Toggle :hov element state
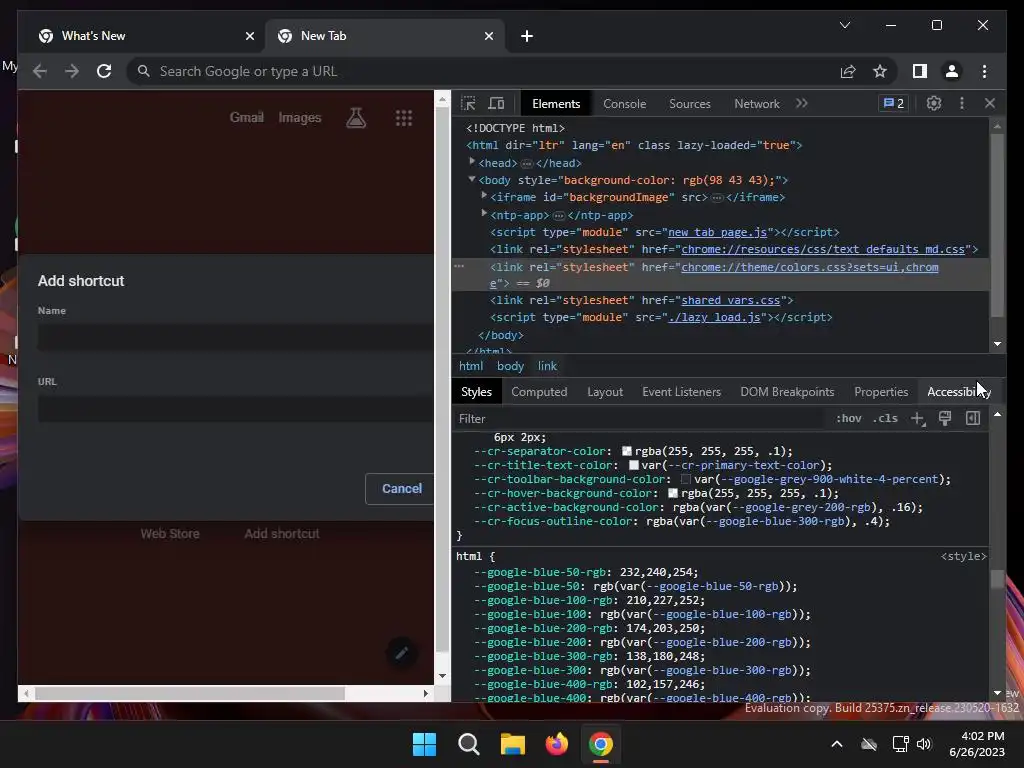Image resolution: width=1024 pixels, height=768 pixels. pyautogui.click(x=848, y=419)
